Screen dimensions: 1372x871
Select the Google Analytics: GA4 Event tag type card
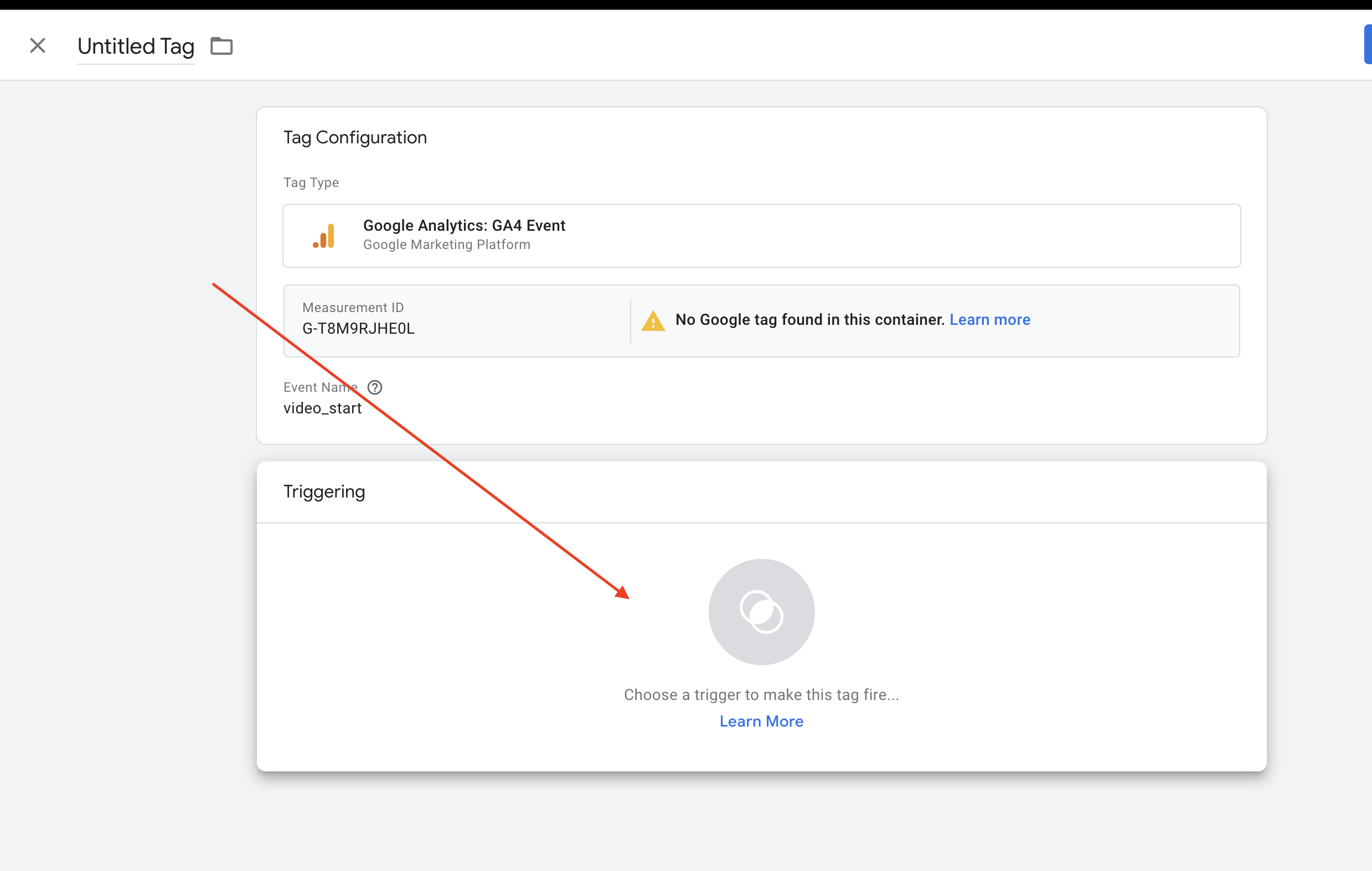tap(761, 236)
